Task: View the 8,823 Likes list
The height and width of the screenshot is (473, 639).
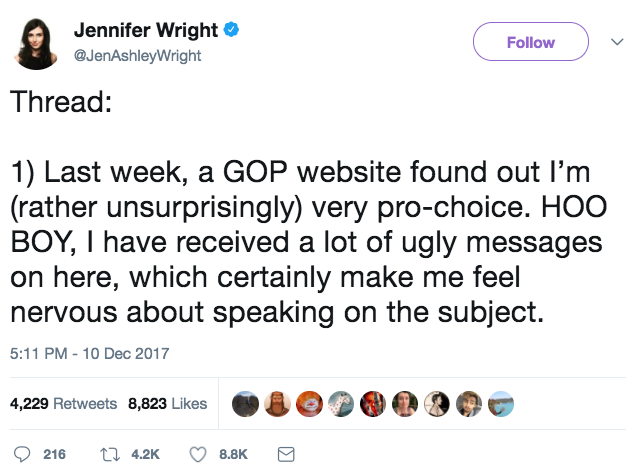Action: [x=167, y=404]
